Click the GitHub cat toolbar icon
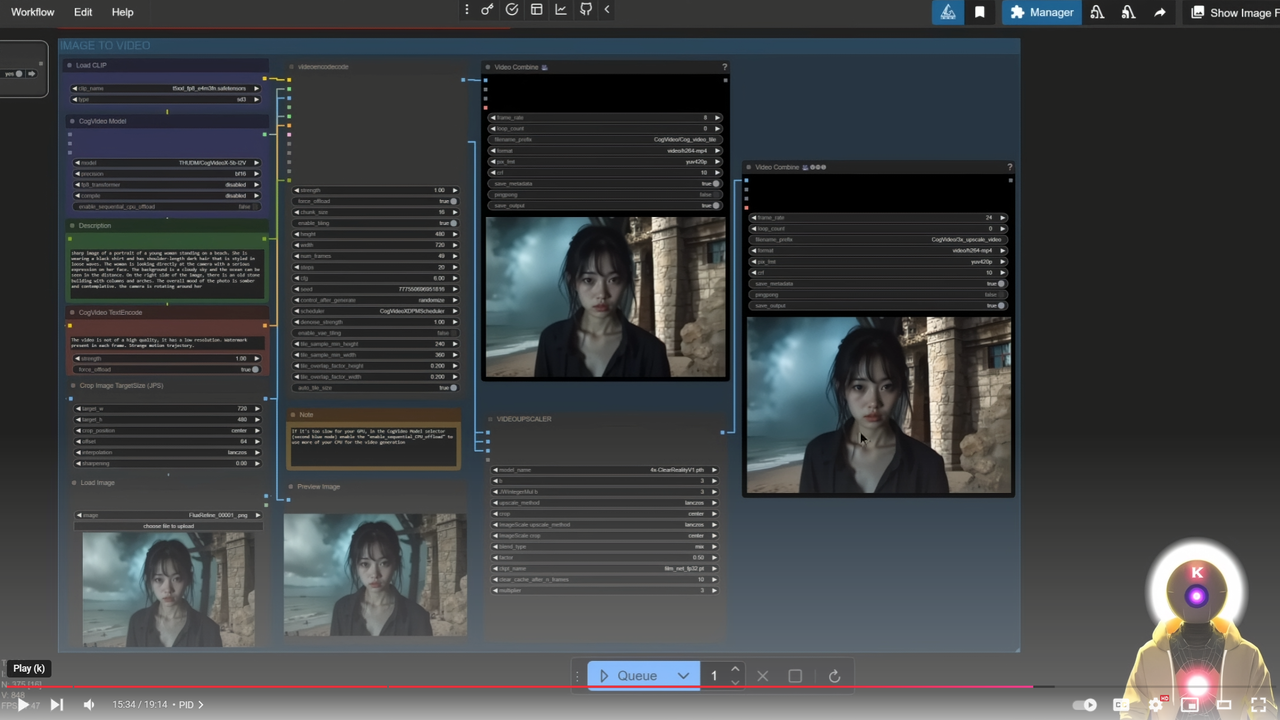Viewport: 1280px width, 720px height. [x=586, y=10]
